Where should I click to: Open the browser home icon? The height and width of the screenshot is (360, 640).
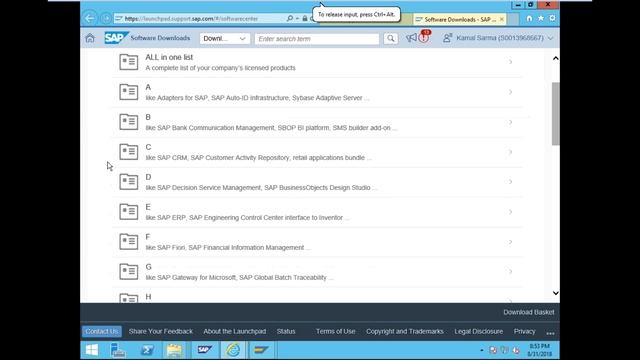tap(529, 18)
